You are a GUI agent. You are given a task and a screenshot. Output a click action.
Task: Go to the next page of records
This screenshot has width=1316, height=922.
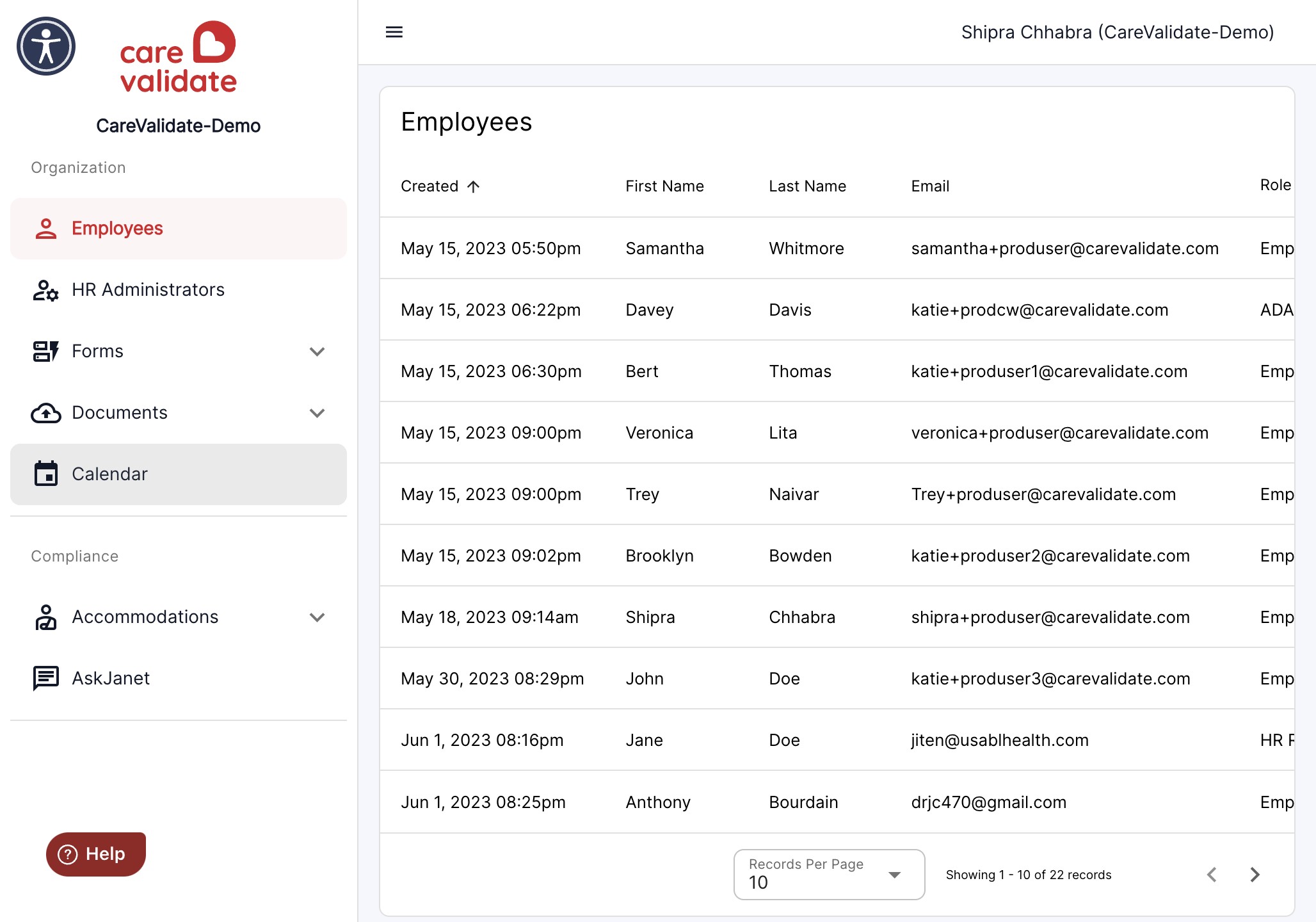point(1255,875)
